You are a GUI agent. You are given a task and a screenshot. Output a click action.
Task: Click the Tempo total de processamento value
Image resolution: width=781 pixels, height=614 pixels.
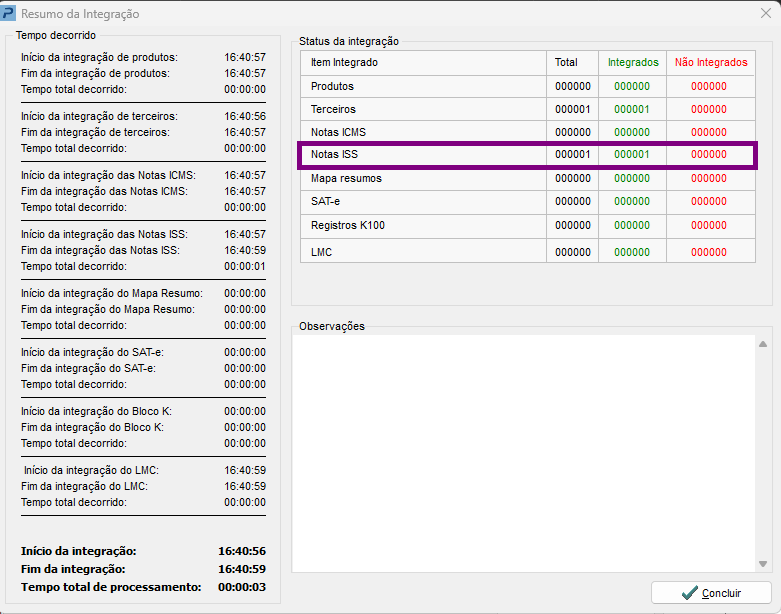(242, 587)
